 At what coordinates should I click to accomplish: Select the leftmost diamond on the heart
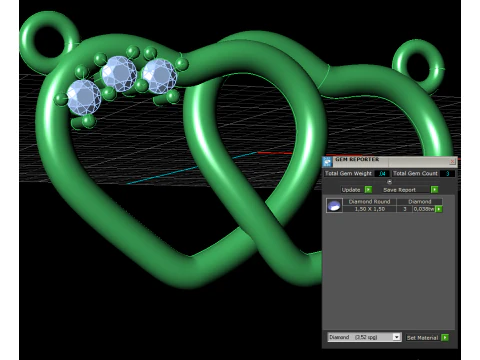point(84,97)
